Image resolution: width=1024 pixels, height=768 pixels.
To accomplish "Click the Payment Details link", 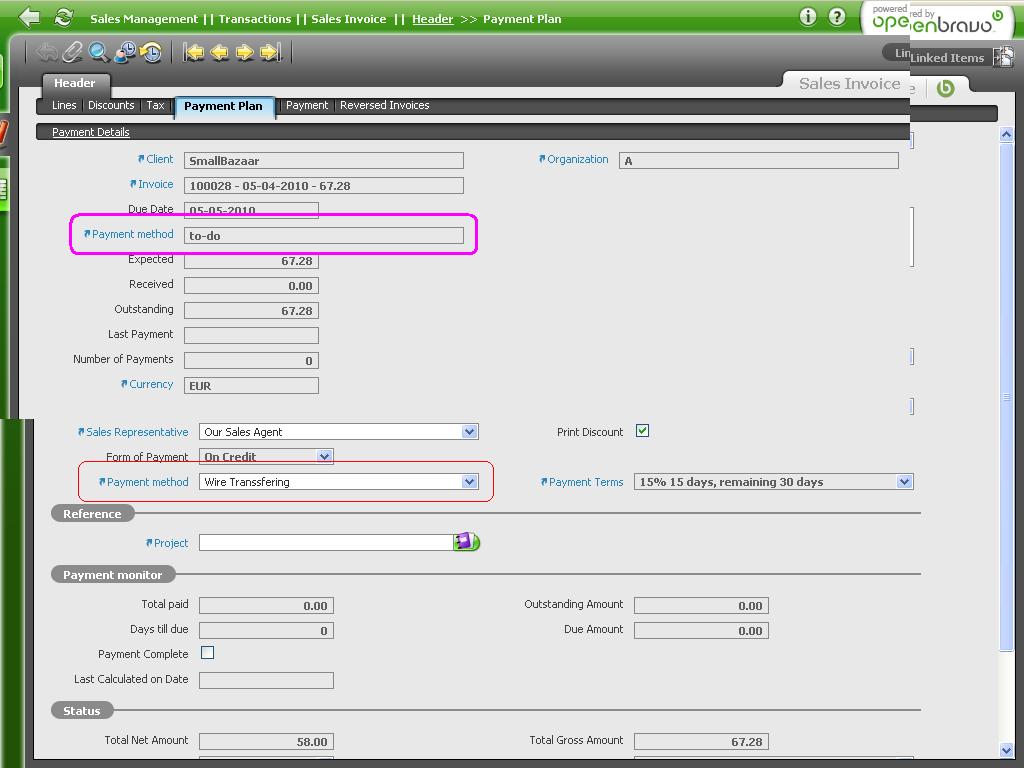I will 91,132.
